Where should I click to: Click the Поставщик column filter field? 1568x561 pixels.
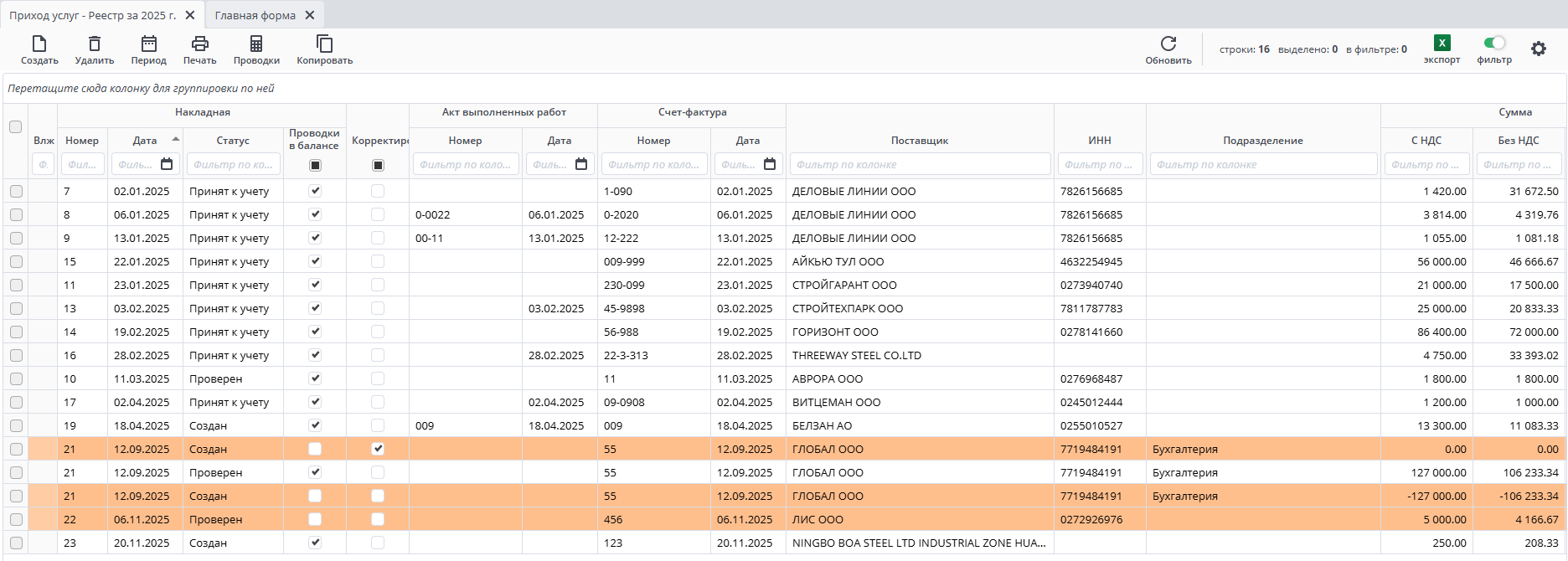919,165
